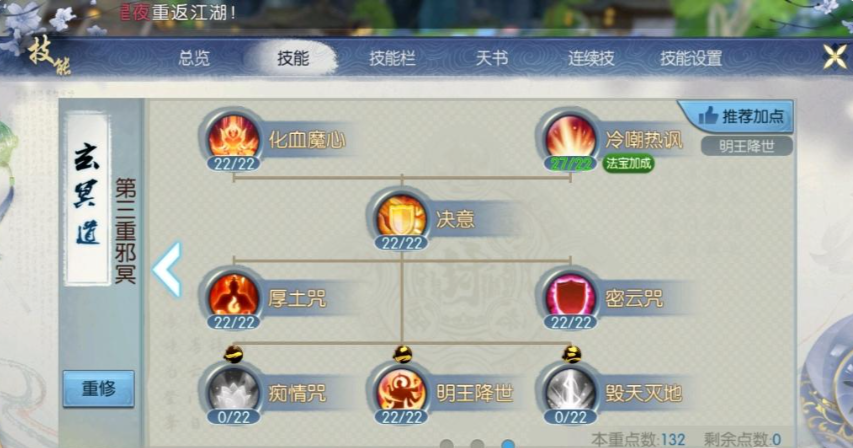The image size is (853, 448).
Task: Switch to the 总览 tab
Action: tap(194, 58)
